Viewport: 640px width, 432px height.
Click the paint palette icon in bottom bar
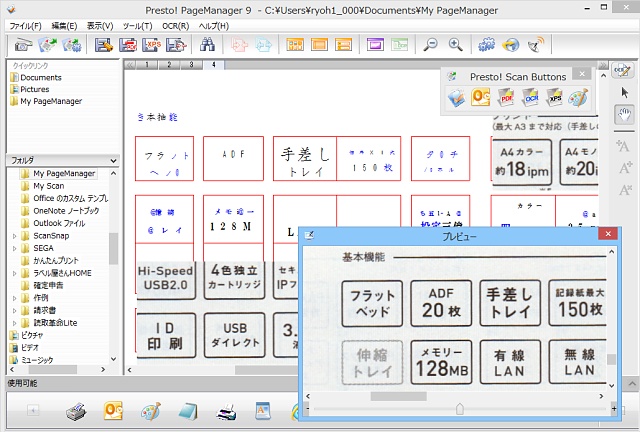pos(151,411)
